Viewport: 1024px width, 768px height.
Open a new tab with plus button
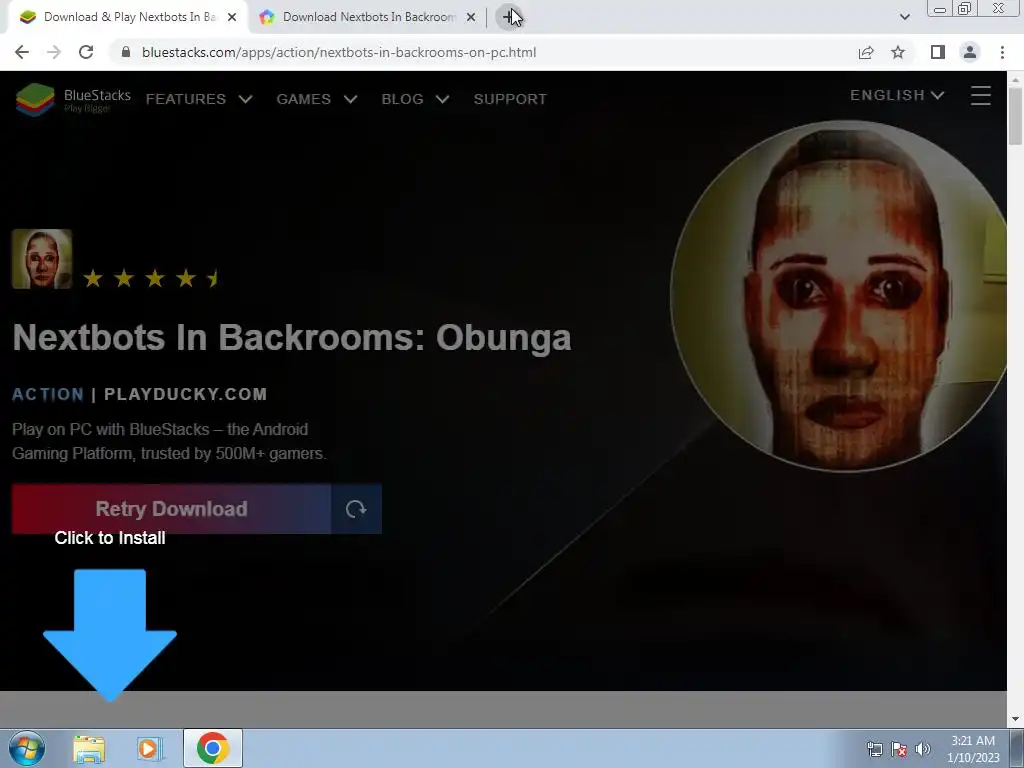click(x=510, y=17)
